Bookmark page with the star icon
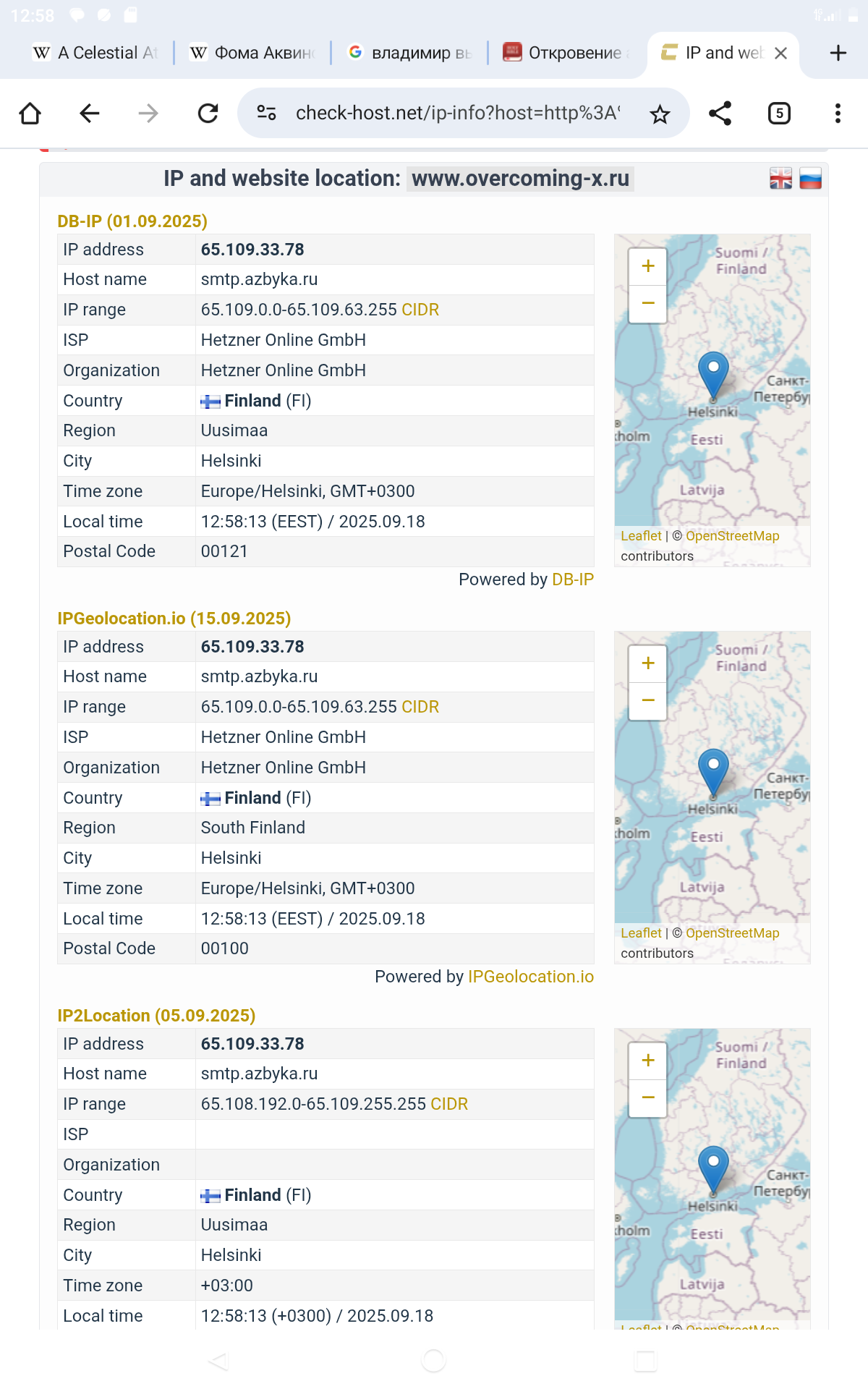The image size is (868, 1389). click(660, 114)
